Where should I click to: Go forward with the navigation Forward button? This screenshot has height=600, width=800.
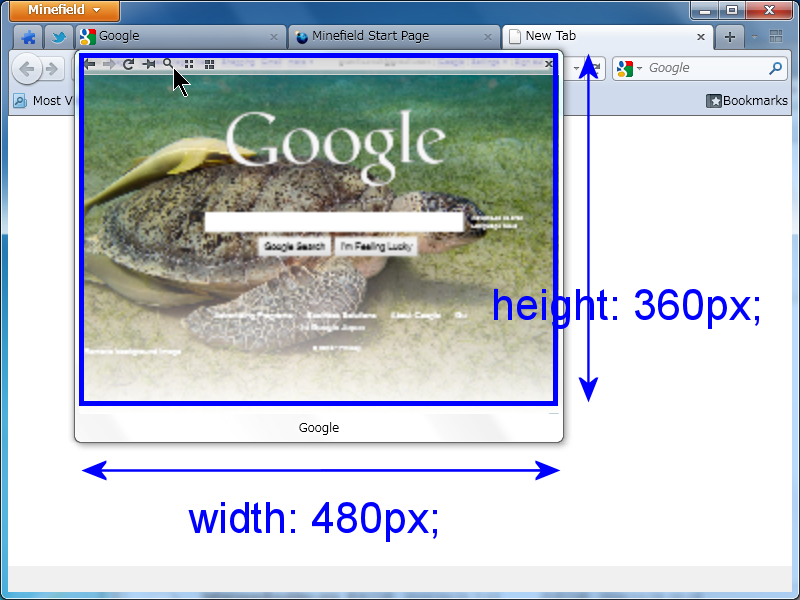click(52, 69)
